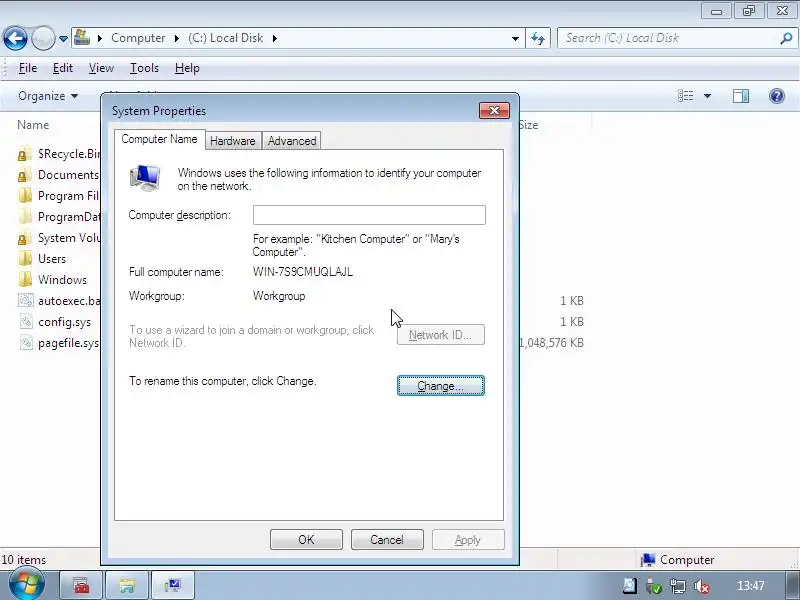Open the View menu
This screenshot has height=600, width=800.
click(x=101, y=68)
